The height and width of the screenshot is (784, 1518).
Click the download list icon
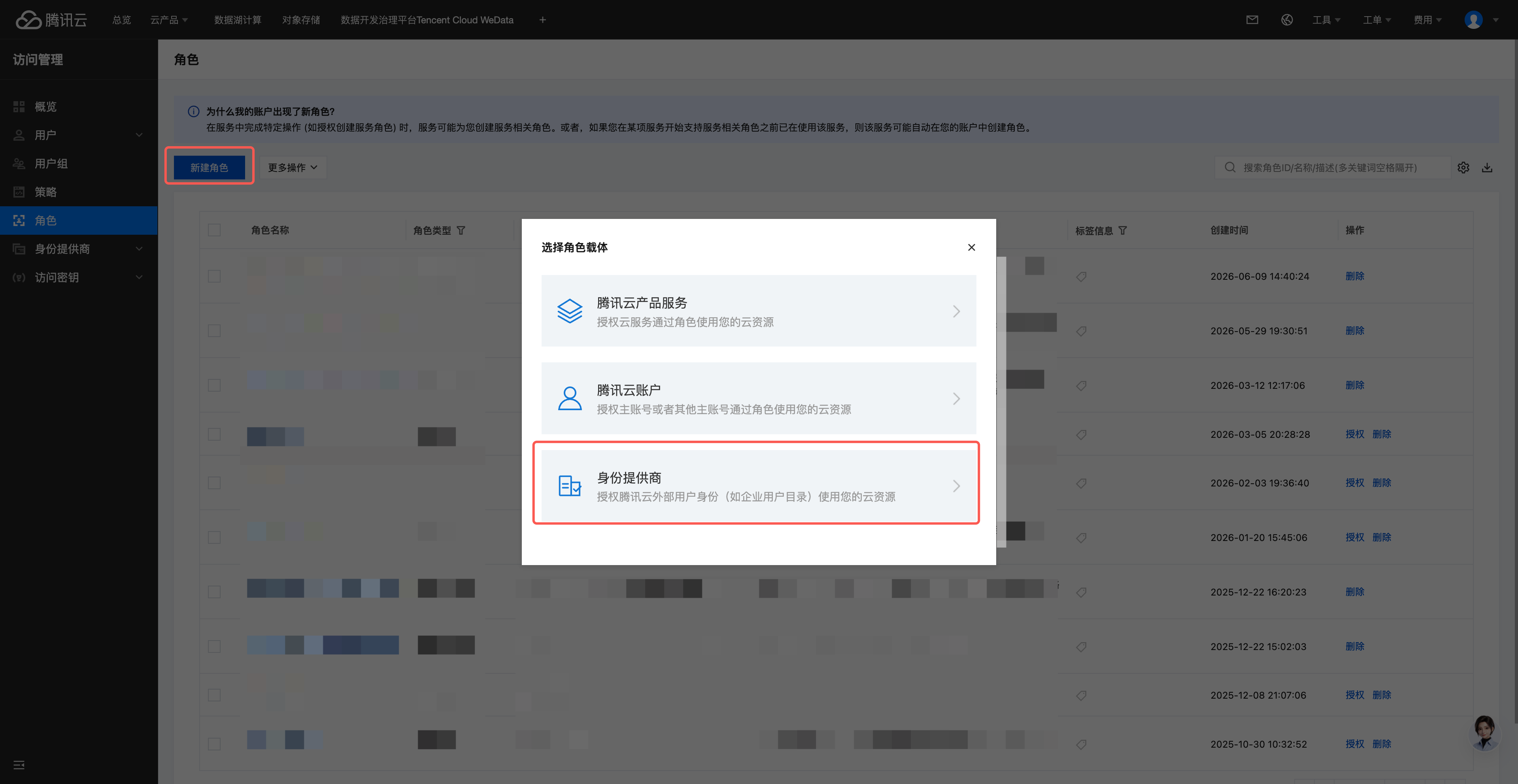click(1487, 168)
